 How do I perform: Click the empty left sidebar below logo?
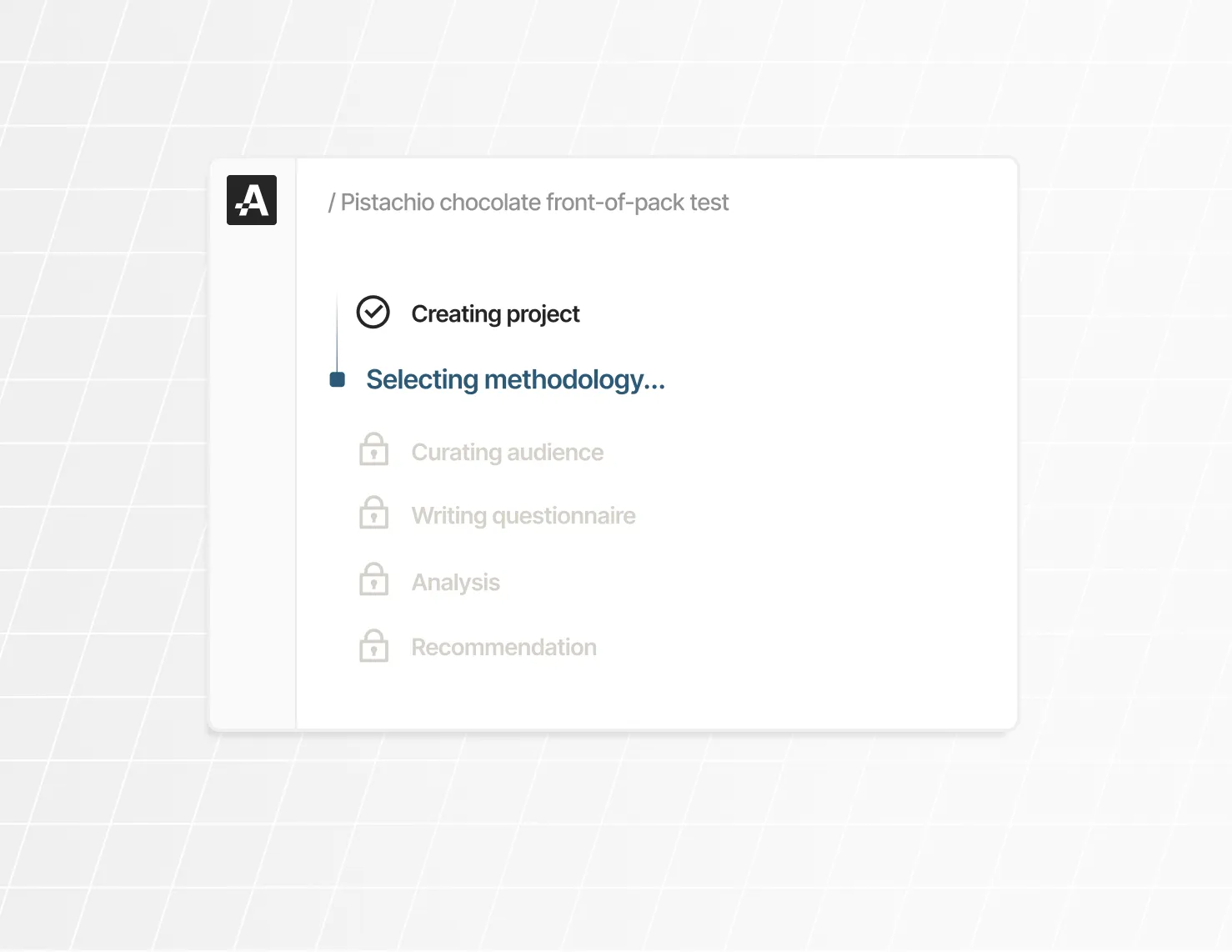[253, 475]
